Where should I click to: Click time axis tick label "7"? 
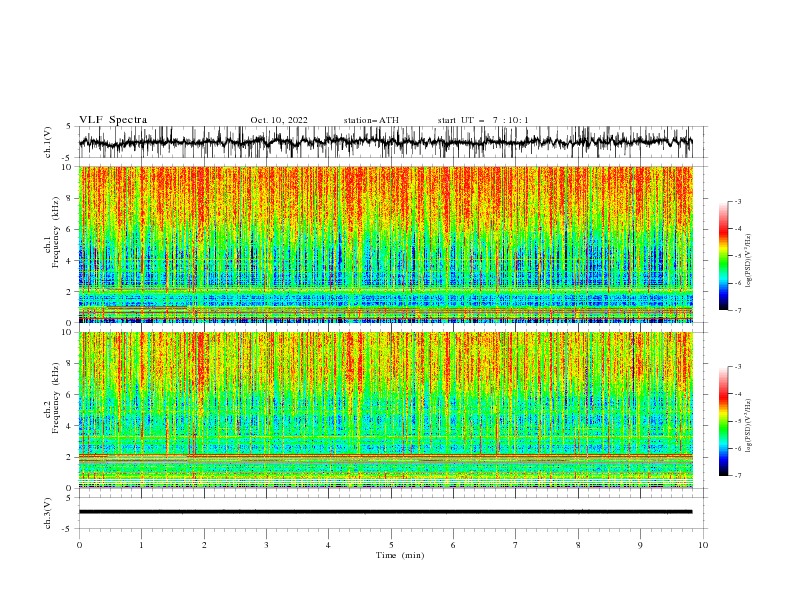tap(516, 545)
